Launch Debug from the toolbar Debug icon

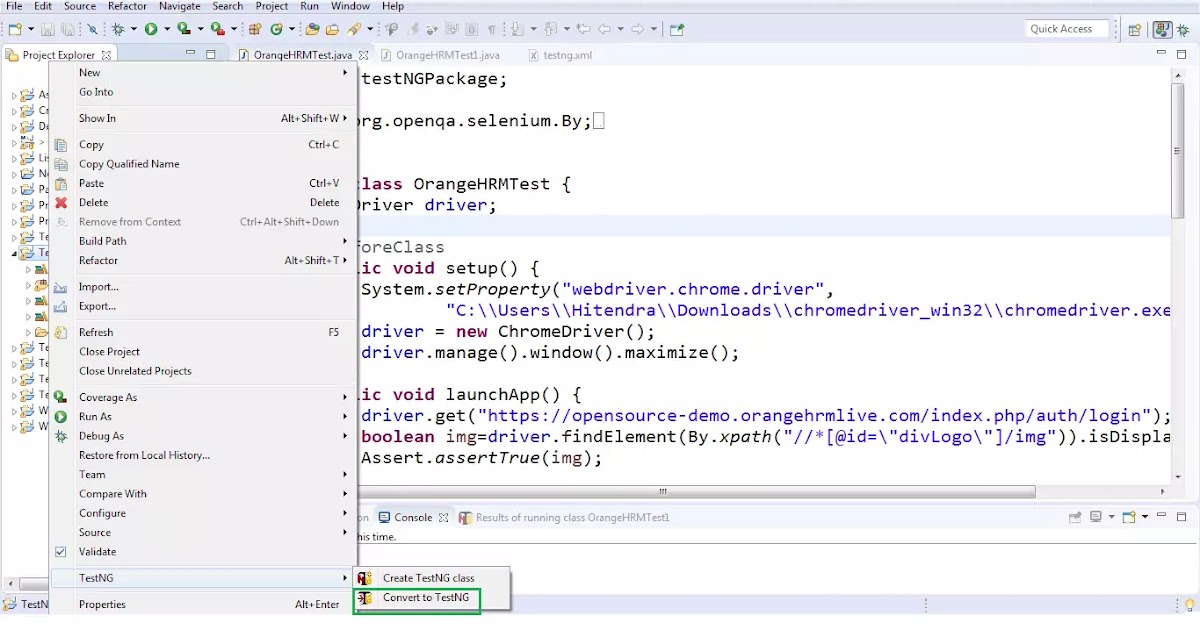pos(116,28)
